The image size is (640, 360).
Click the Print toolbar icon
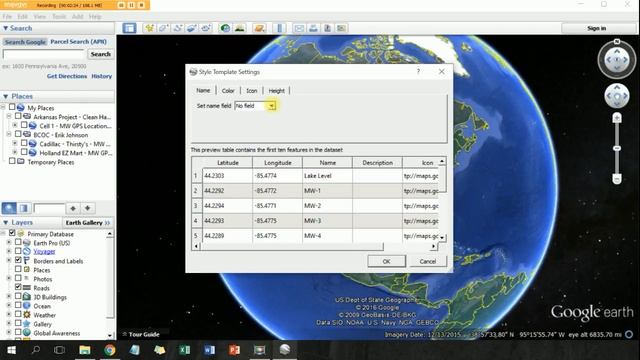click(313, 28)
